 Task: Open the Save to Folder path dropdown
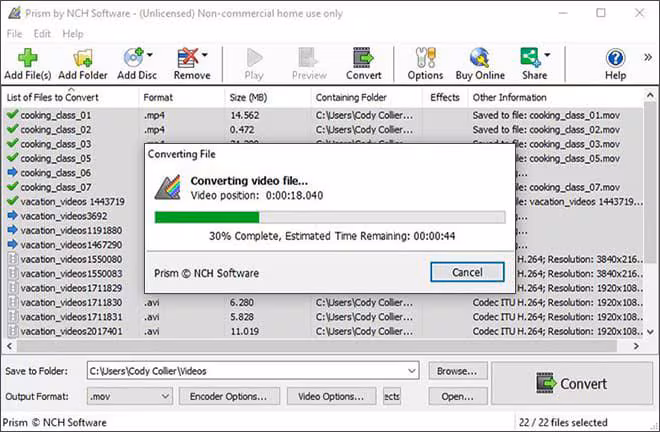coord(412,371)
